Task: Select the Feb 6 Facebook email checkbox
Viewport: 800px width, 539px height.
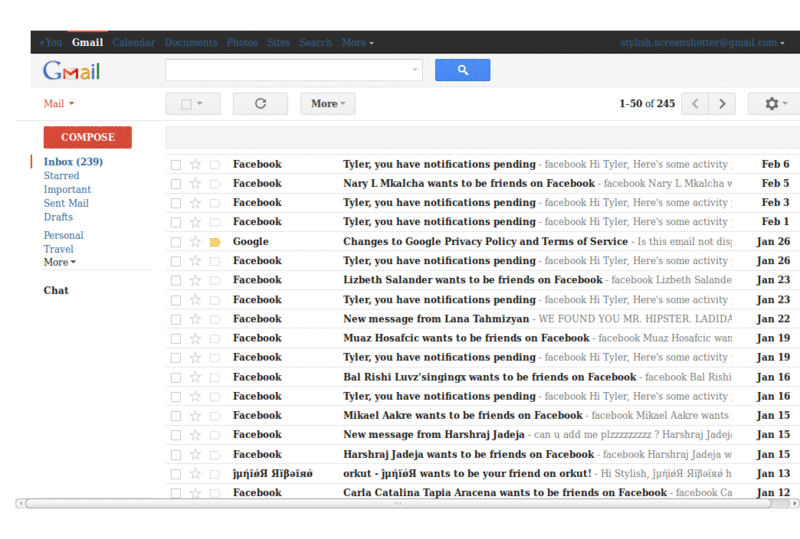Action: tap(176, 165)
